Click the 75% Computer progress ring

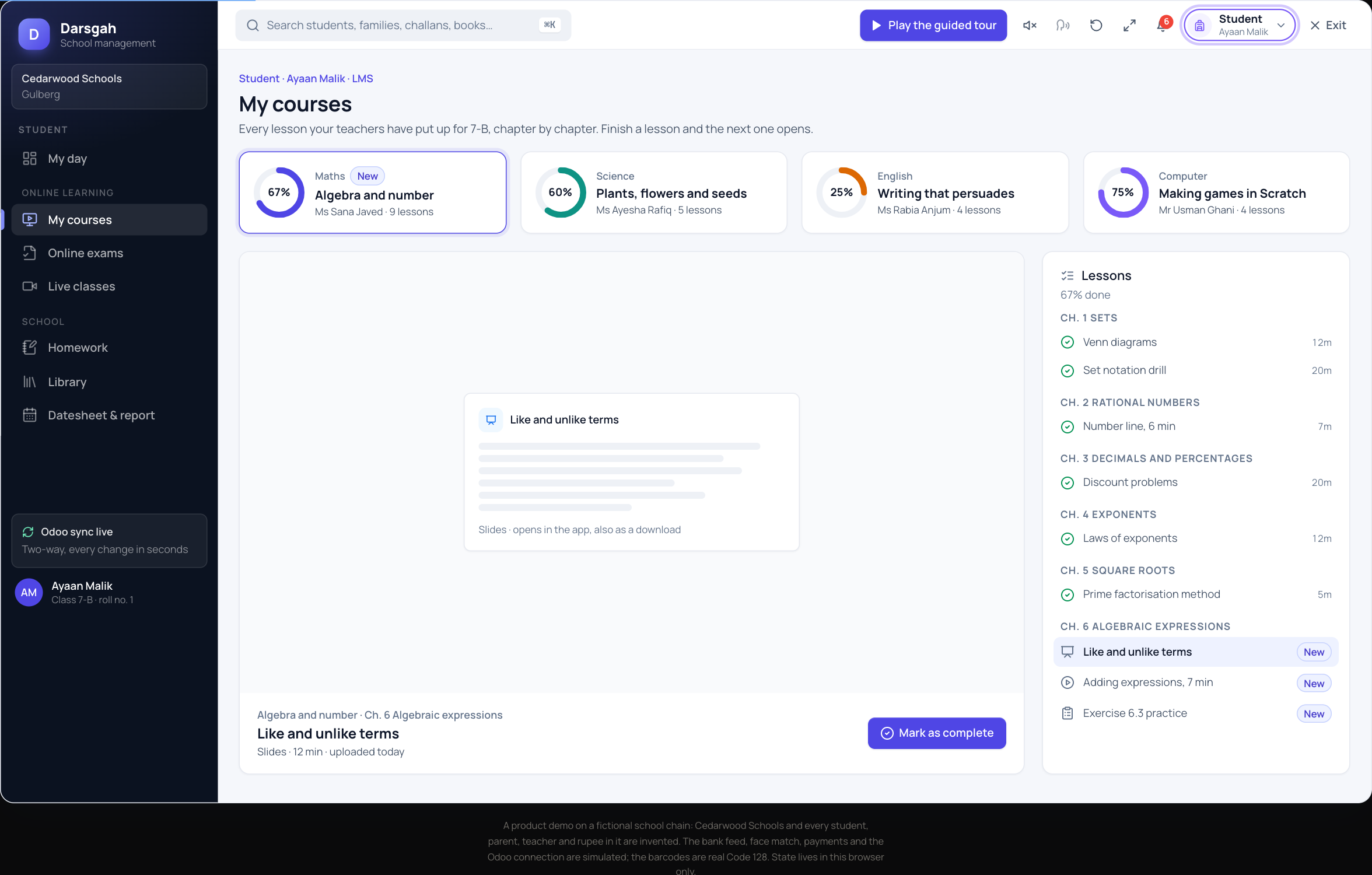click(x=1123, y=192)
